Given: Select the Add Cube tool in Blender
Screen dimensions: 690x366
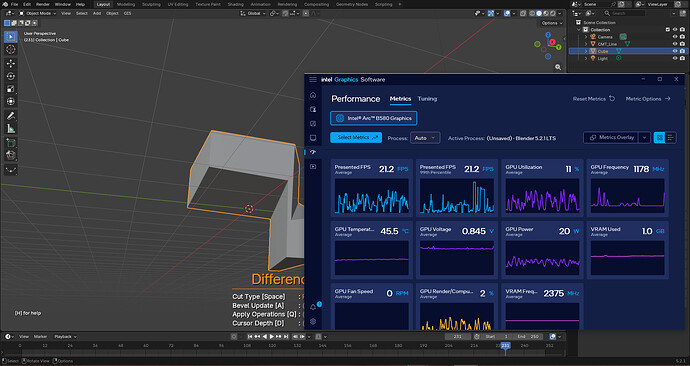Looking at the screenshot, I should tap(11, 143).
